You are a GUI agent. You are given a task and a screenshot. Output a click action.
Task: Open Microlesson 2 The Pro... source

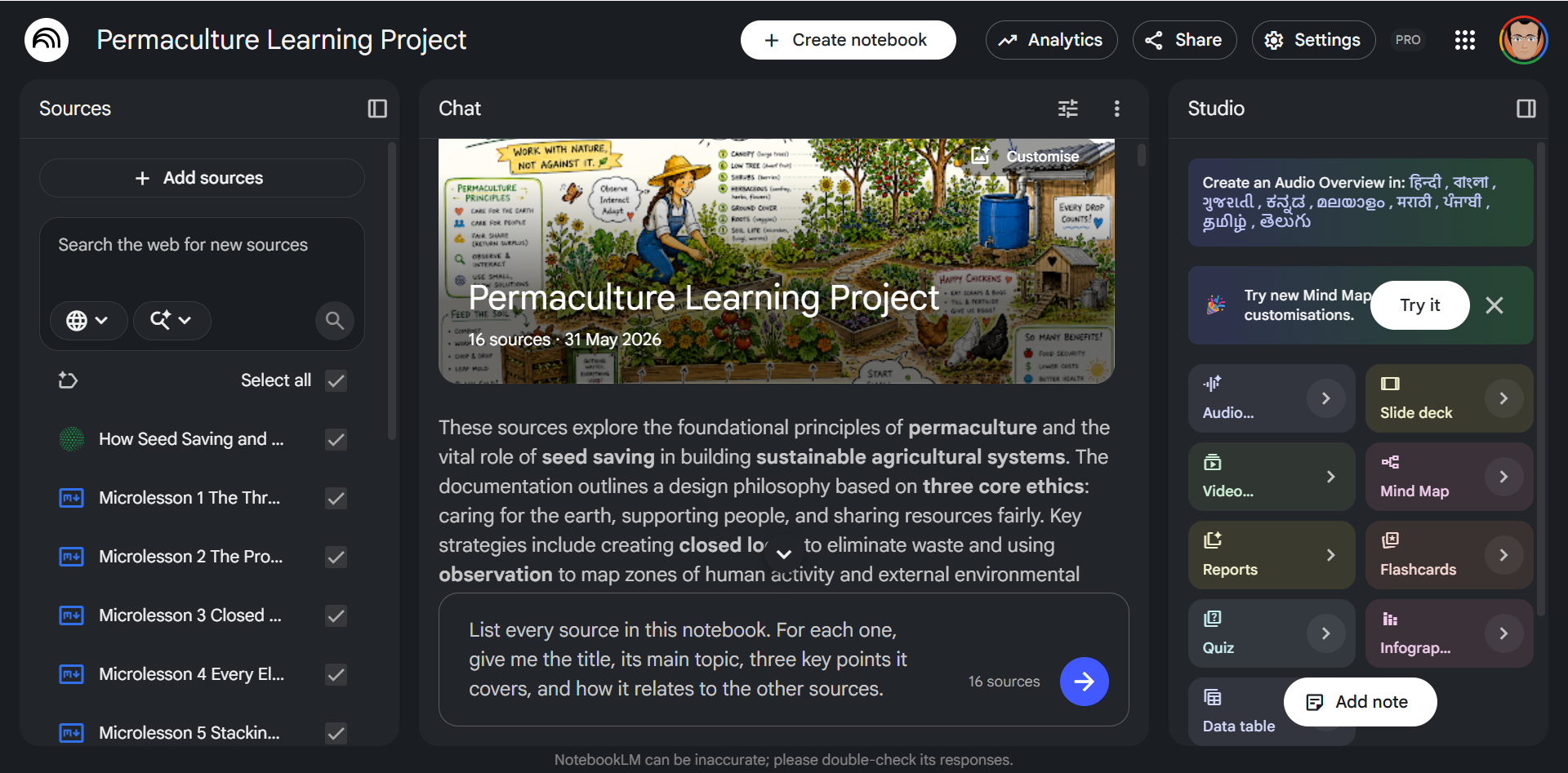[190, 557]
